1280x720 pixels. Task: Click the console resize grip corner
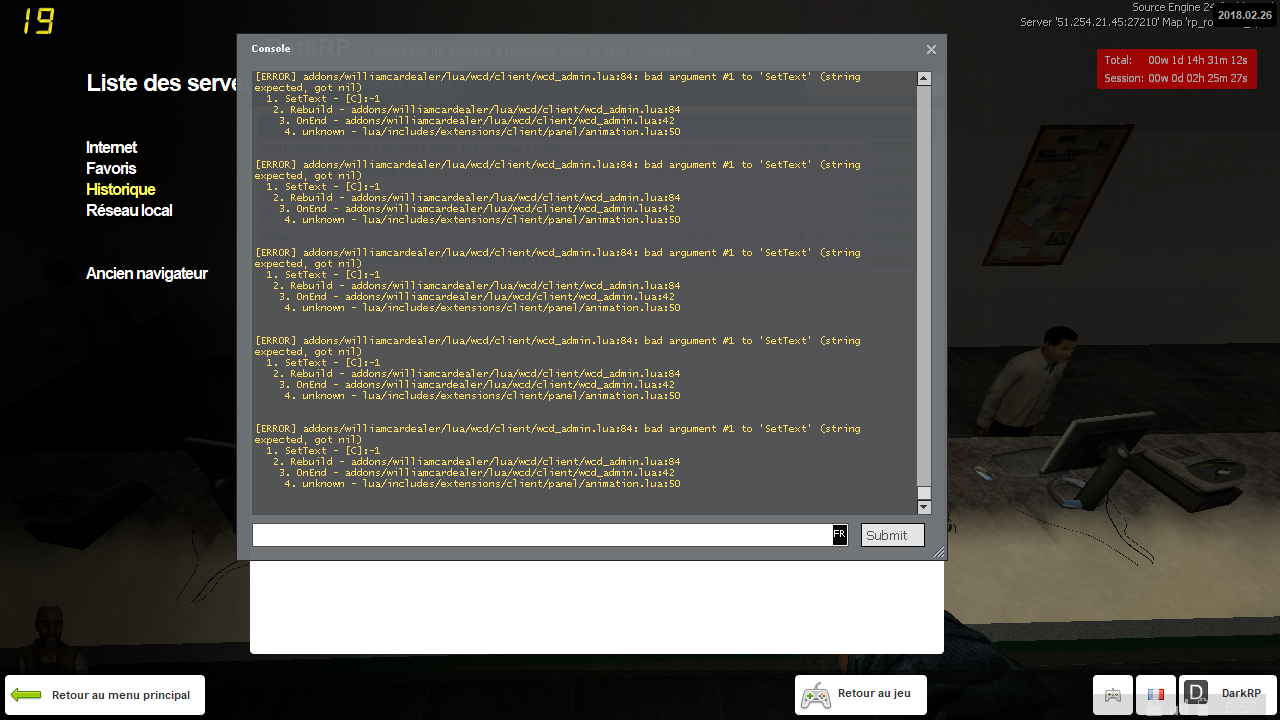939,552
